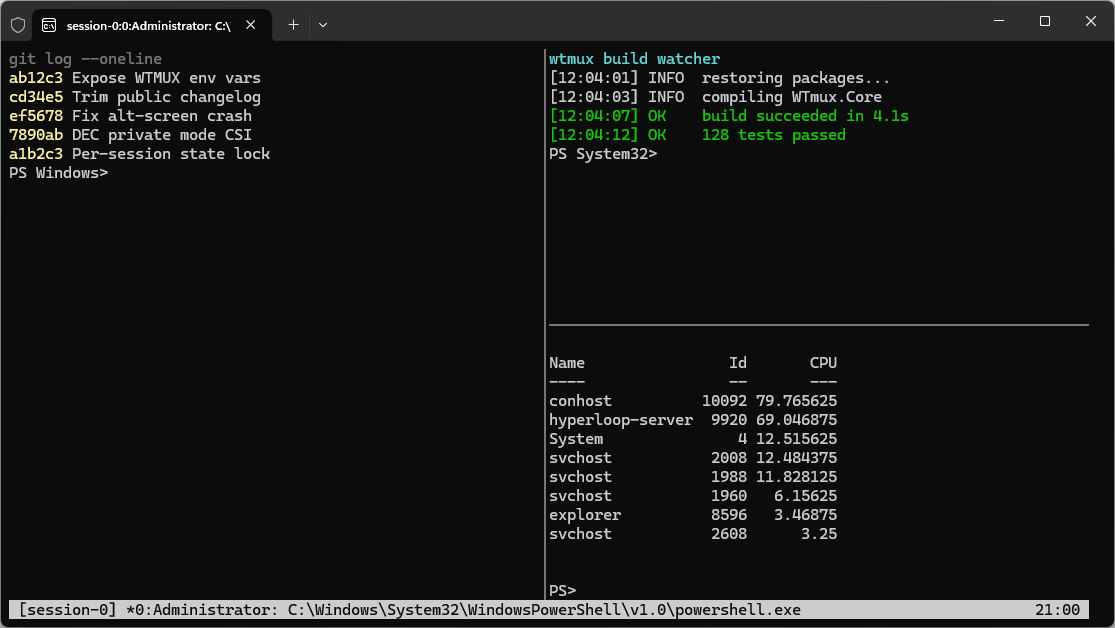Click commit 'cd34e5 Trim public changelog'

pyautogui.click(x=135, y=97)
